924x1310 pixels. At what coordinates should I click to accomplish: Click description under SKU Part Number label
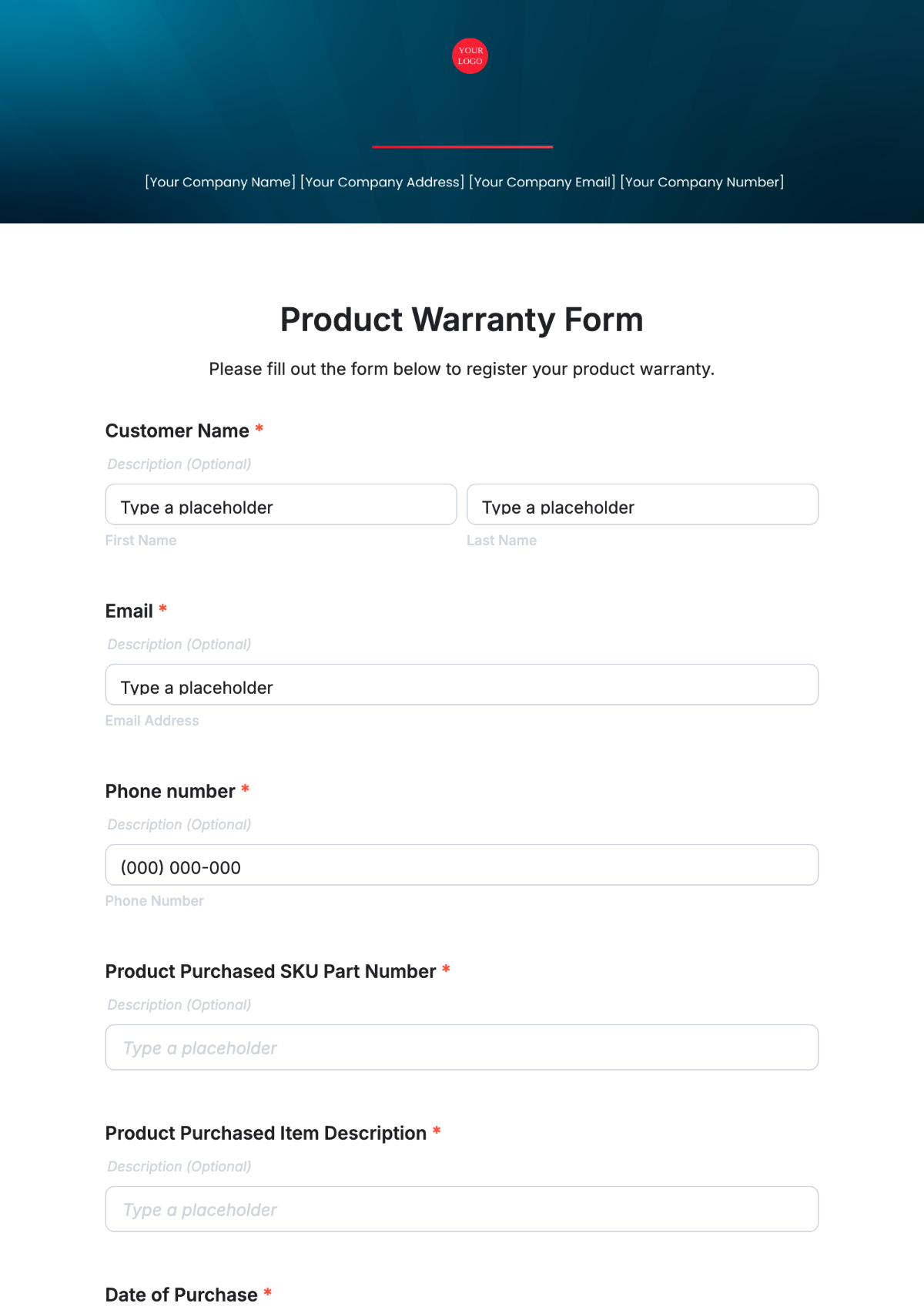pyautogui.click(x=179, y=1005)
